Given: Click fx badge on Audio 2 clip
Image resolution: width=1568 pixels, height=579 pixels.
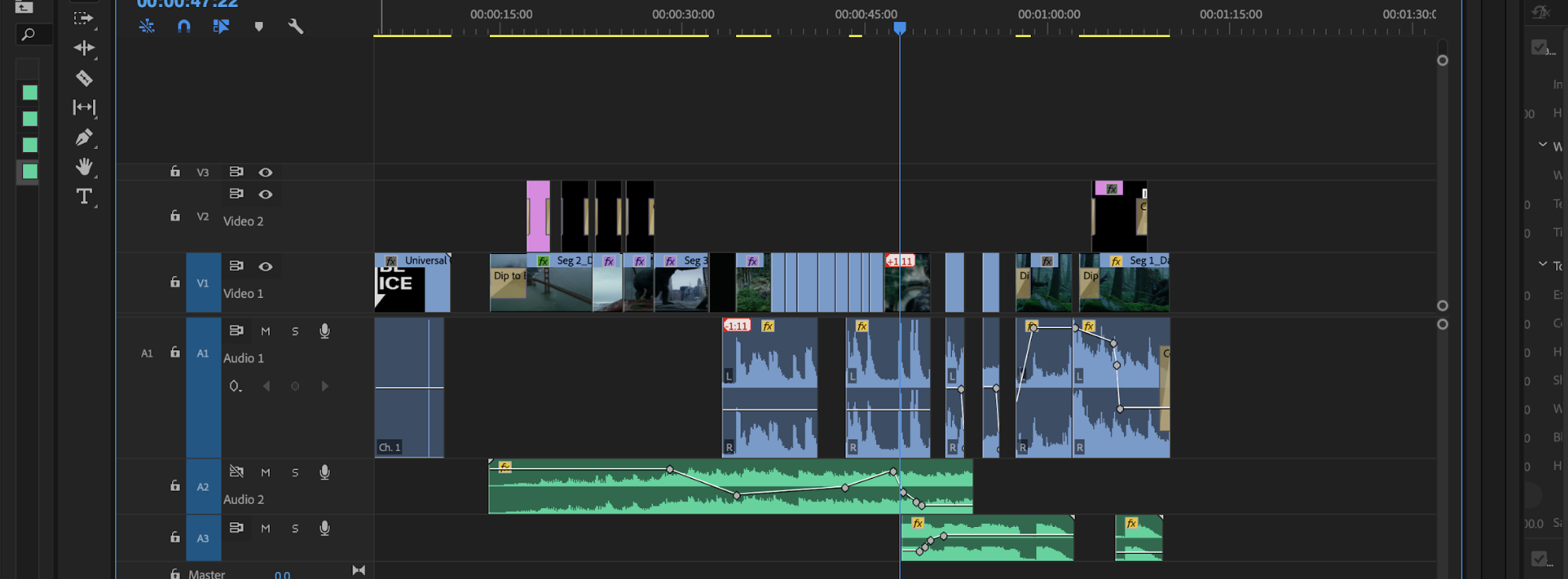Looking at the screenshot, I should pos(505,466).
